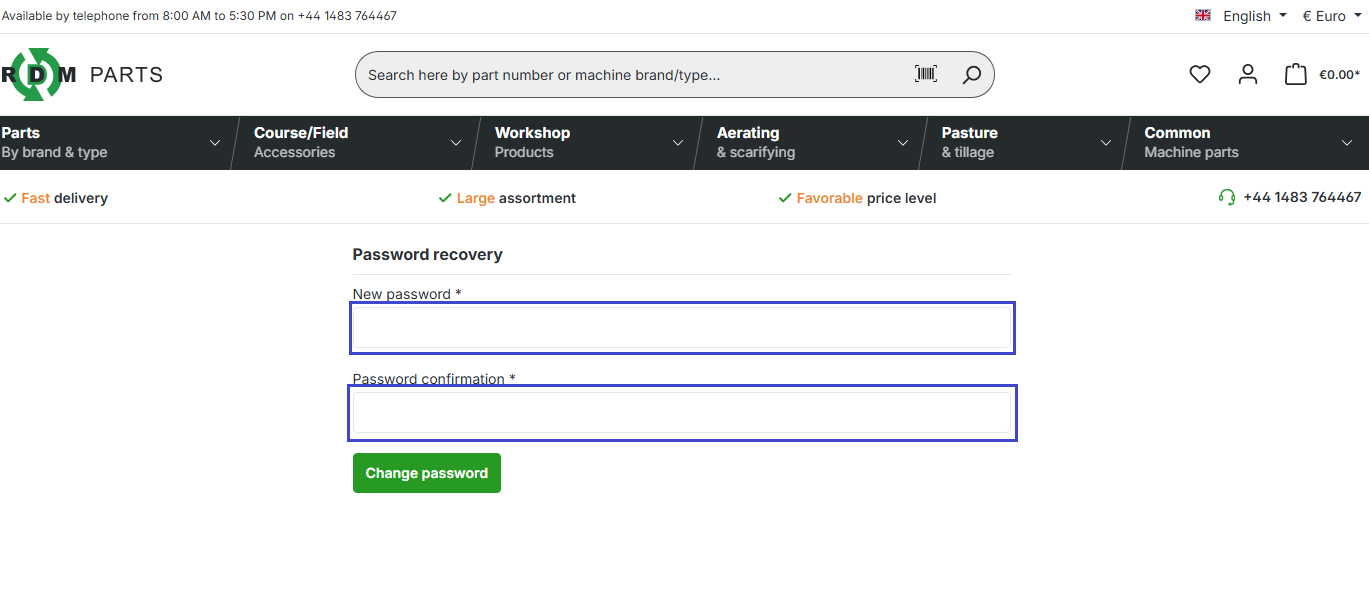Image resolution: width=1369 pixels, height=601 pixels.
Task: Open the Pasture & tillage menu
Action: coord(1024,143)
